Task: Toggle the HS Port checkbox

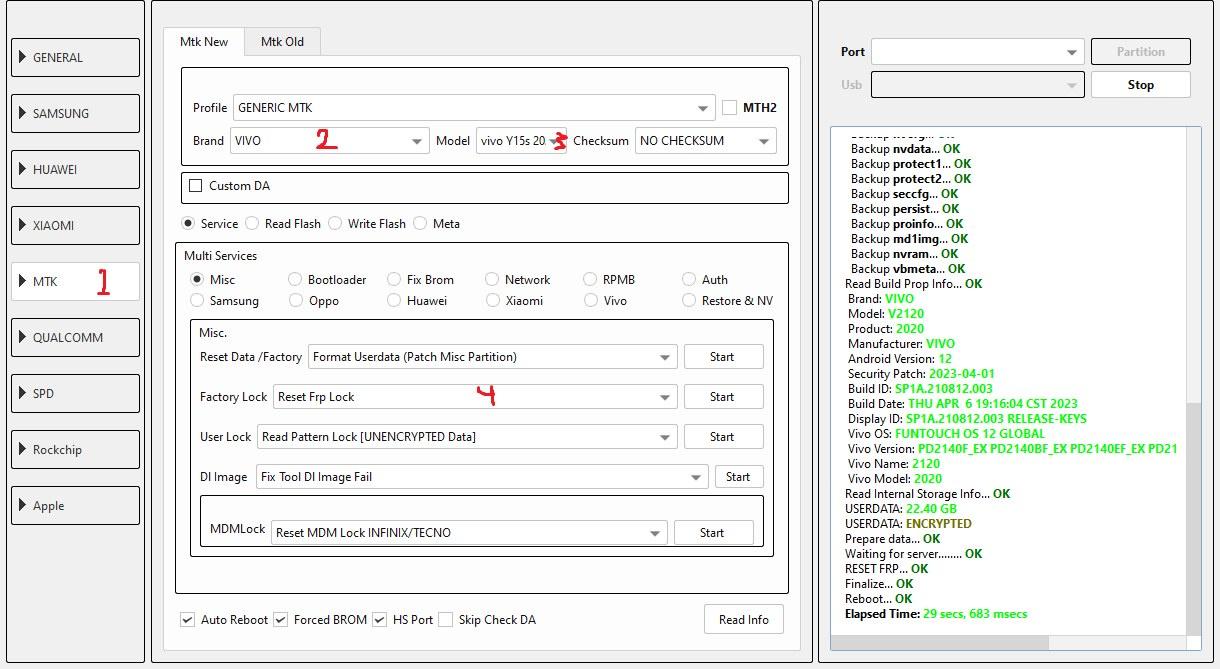Action: [379, 620]
